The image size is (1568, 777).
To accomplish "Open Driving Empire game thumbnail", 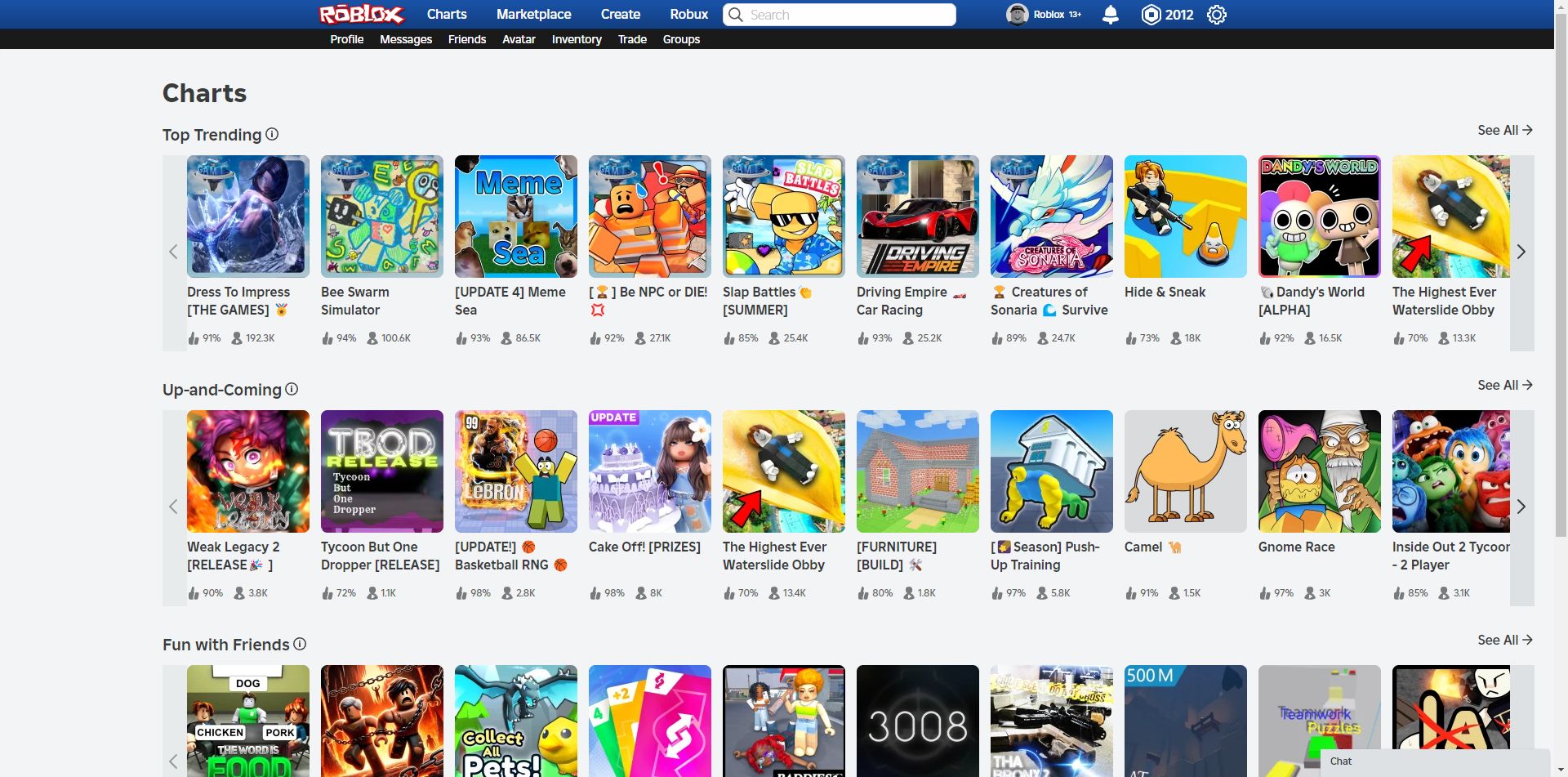I will click(918, 217).
